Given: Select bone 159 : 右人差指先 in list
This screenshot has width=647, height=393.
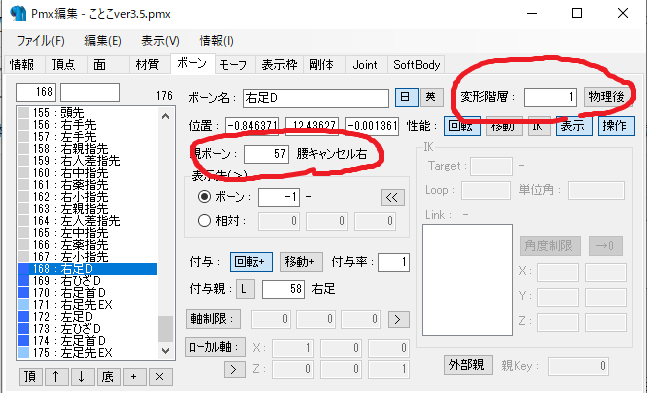Looking at the screenshot, I should click(87, 161).
